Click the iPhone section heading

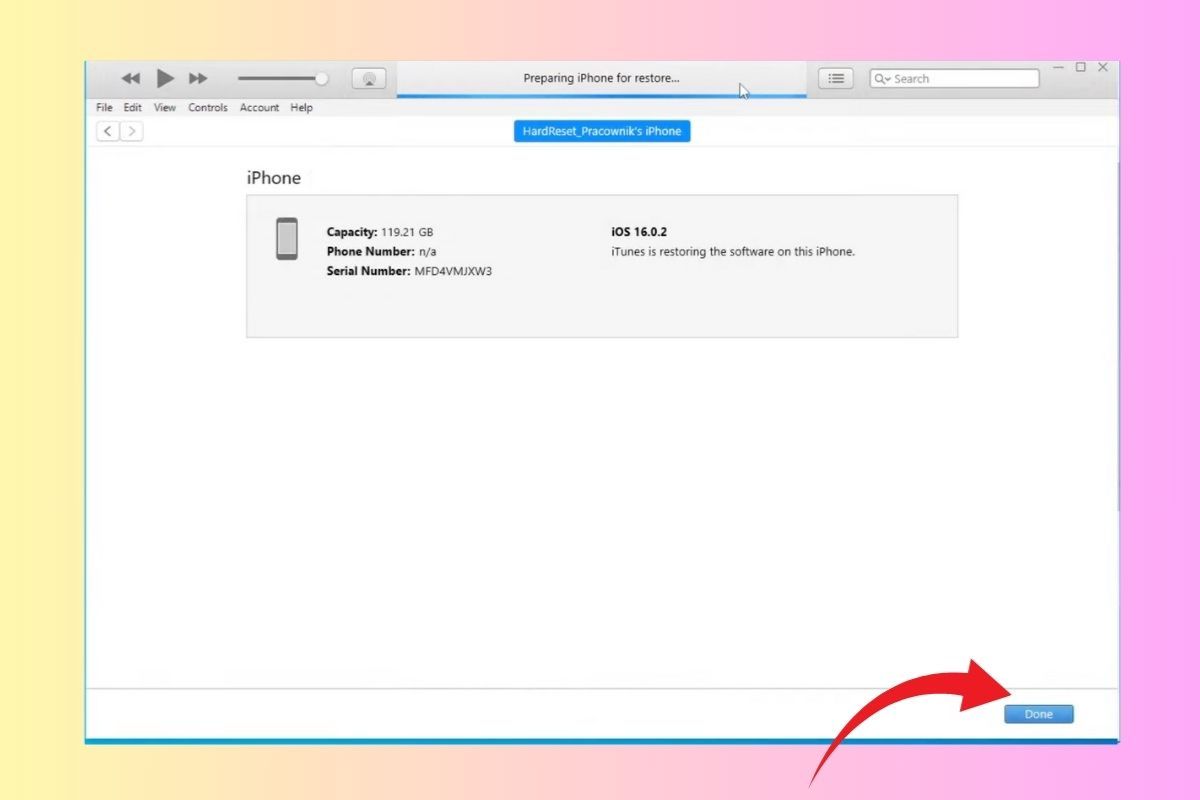[x=273, y=178]
